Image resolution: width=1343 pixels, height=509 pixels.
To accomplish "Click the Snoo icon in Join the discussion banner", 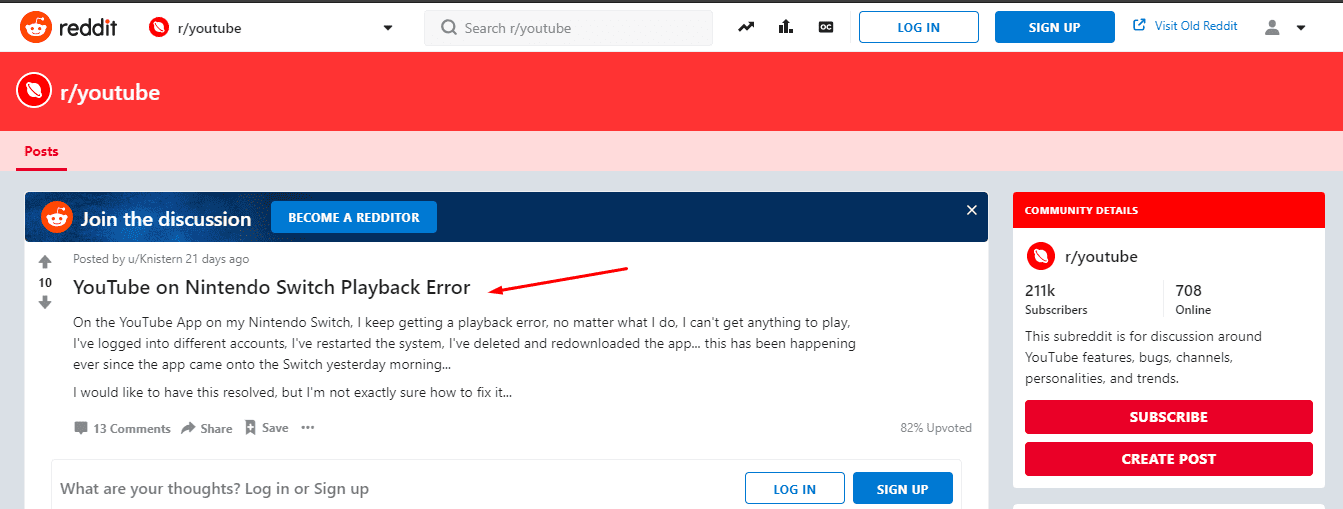I will (57, 217).
